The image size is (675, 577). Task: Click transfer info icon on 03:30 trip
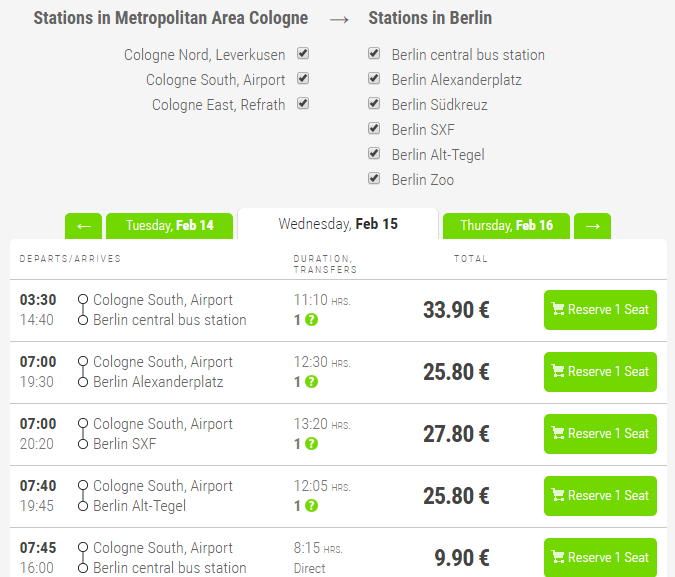tap(311, 320)
